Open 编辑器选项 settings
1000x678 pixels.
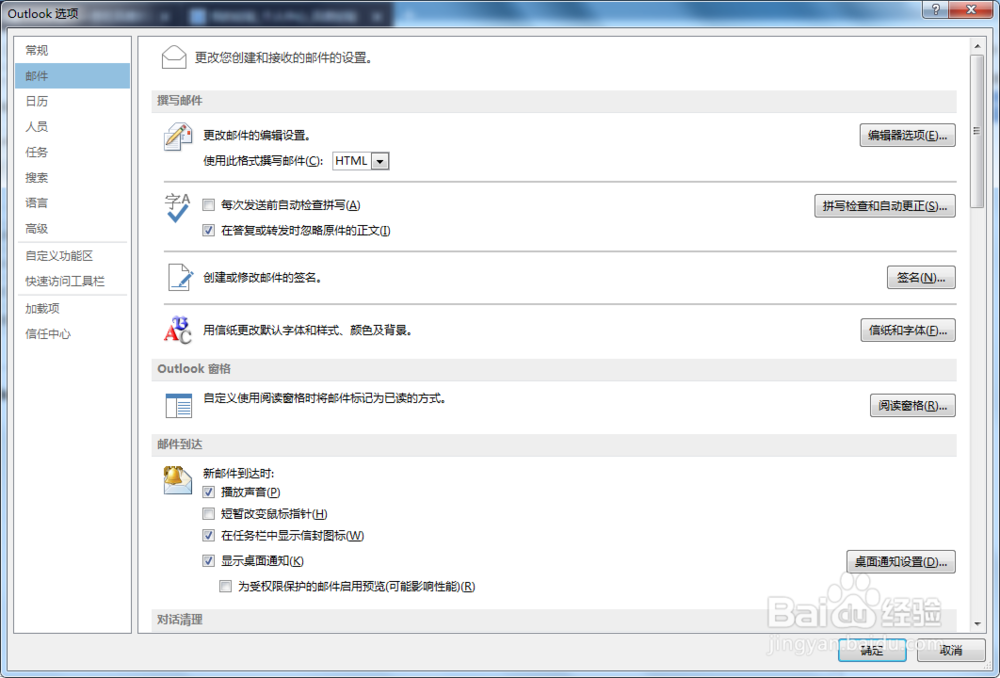click(x=907, y=135)
